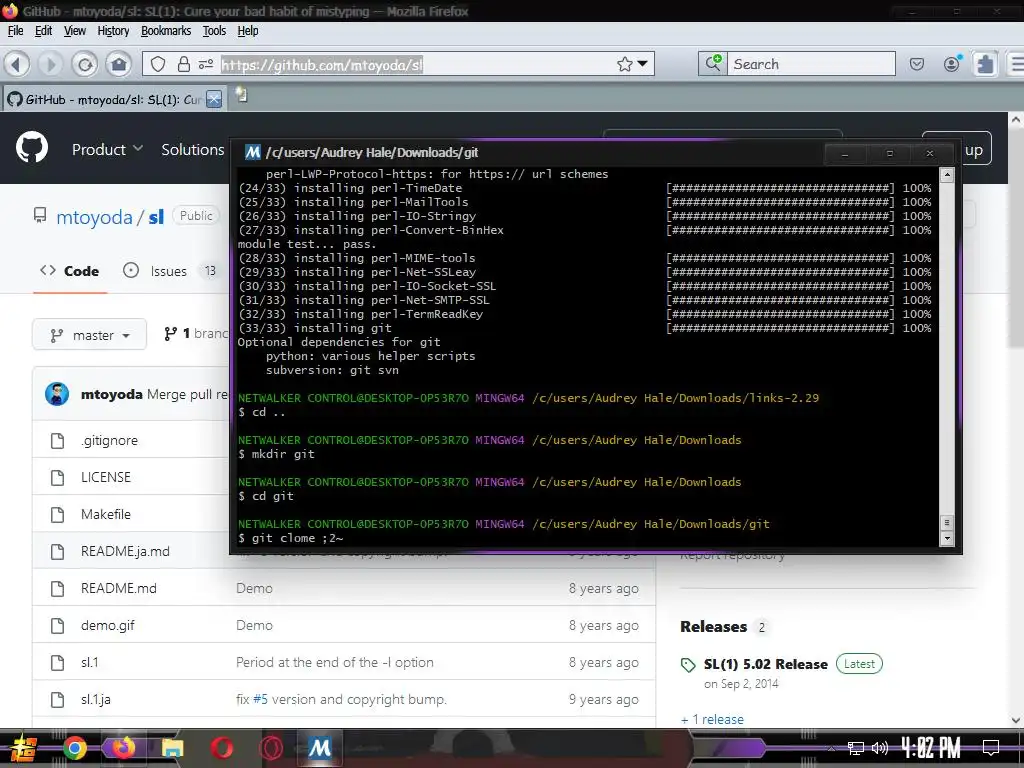Open the Help menu
This screenshot has width=1024, height=768.
tap(248, 31)
